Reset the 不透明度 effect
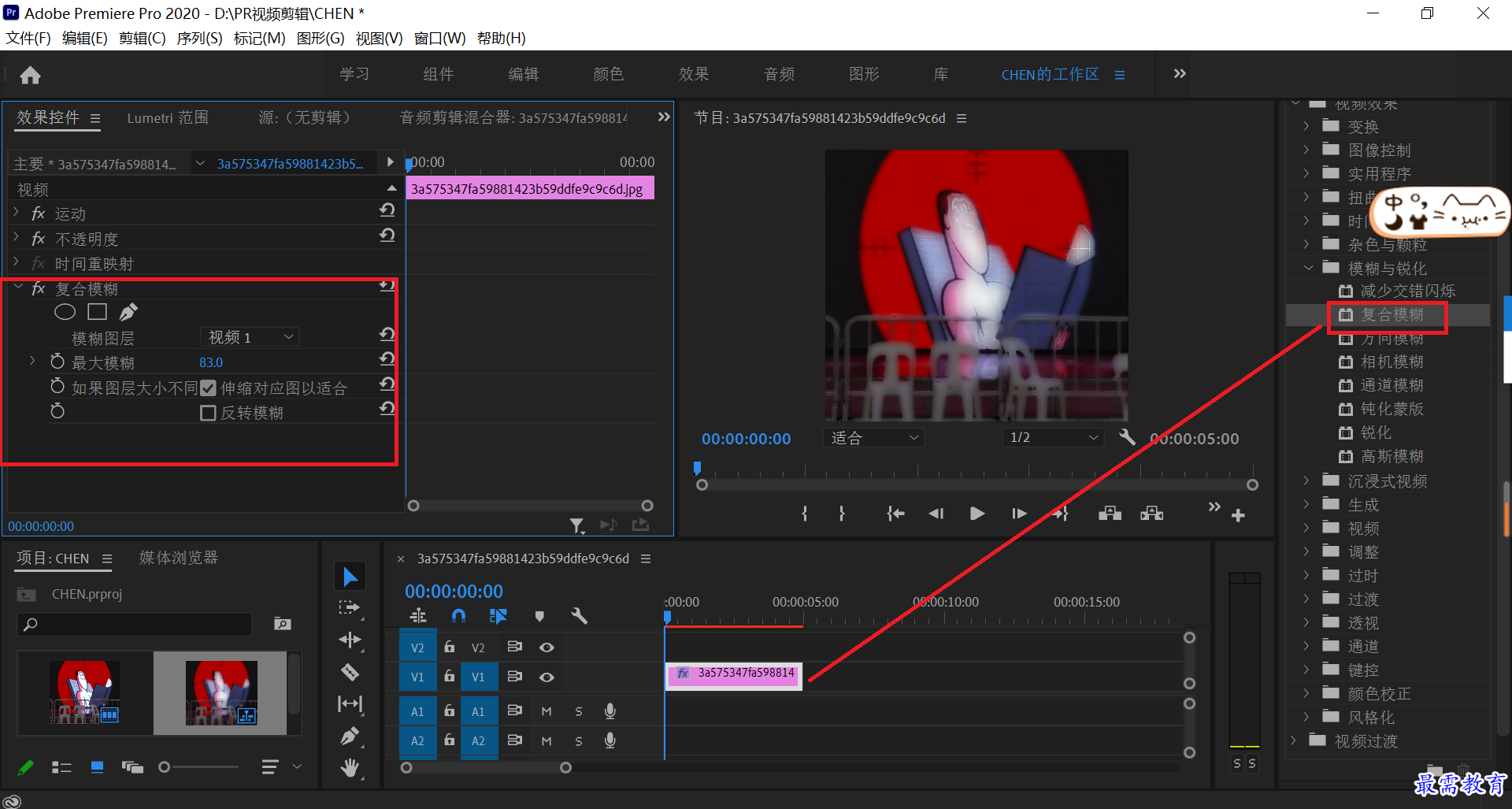The width and height of the screenshot is (1512, 809). 387,236
